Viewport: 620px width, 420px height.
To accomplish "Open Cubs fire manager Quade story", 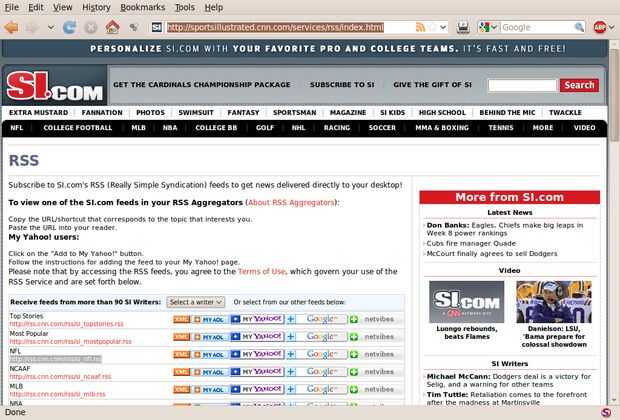I will point(471,244).
